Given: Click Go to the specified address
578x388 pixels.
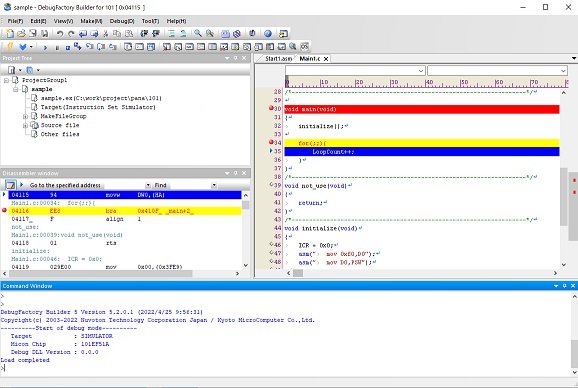Looking at the screenshot, I should (65, 185).
